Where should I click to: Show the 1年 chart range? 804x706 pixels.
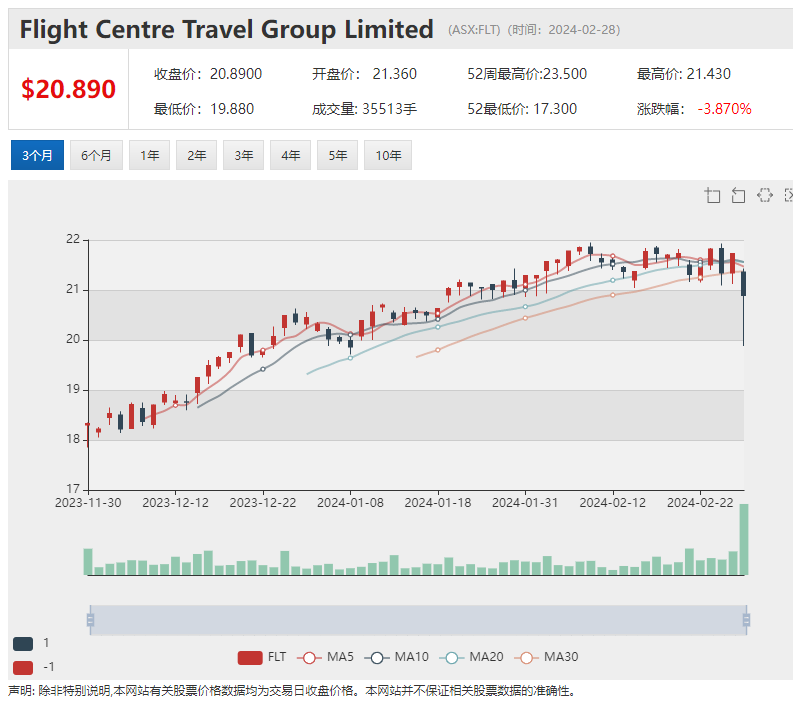[x=149, y=155]
